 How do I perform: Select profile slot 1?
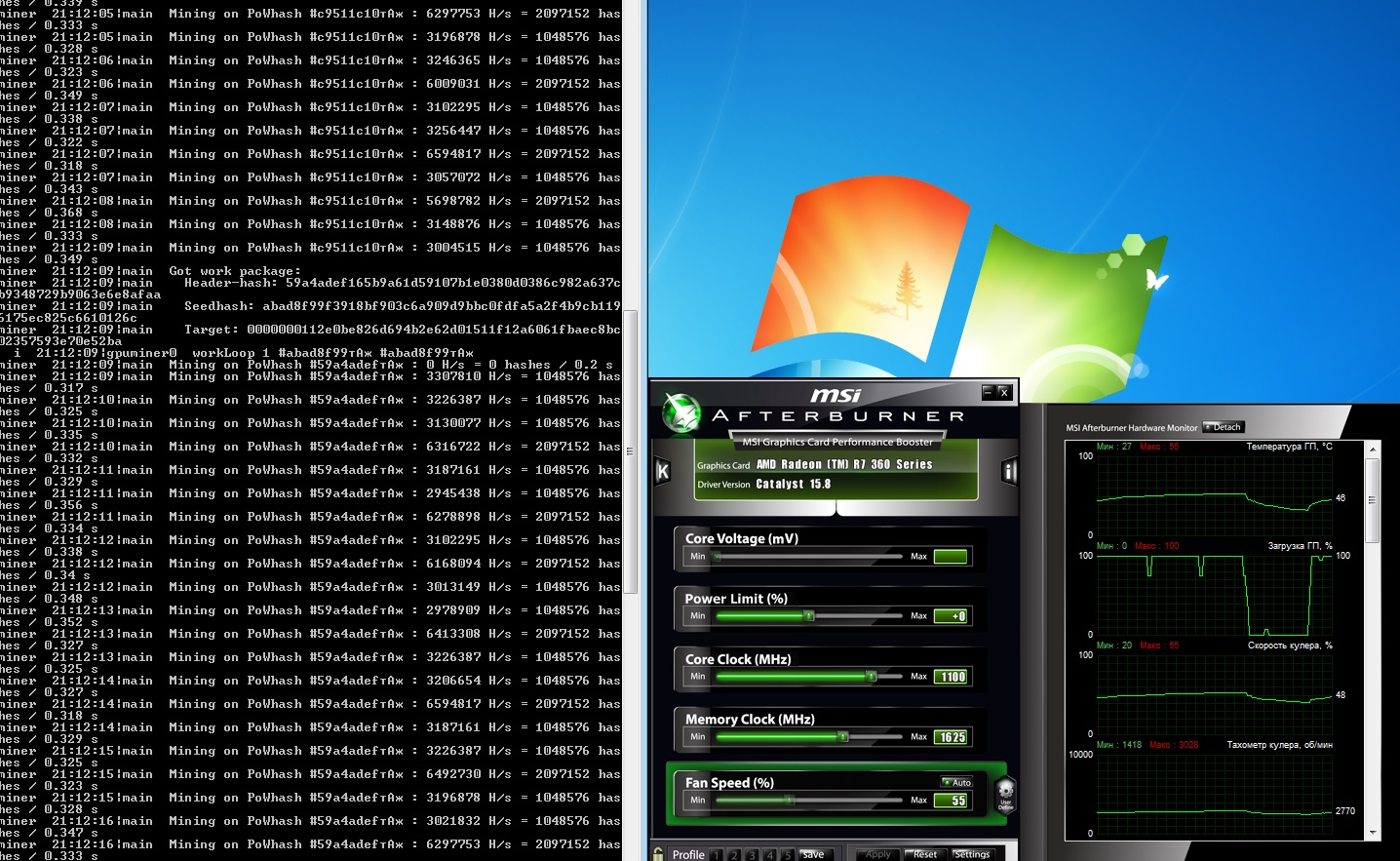716,855
